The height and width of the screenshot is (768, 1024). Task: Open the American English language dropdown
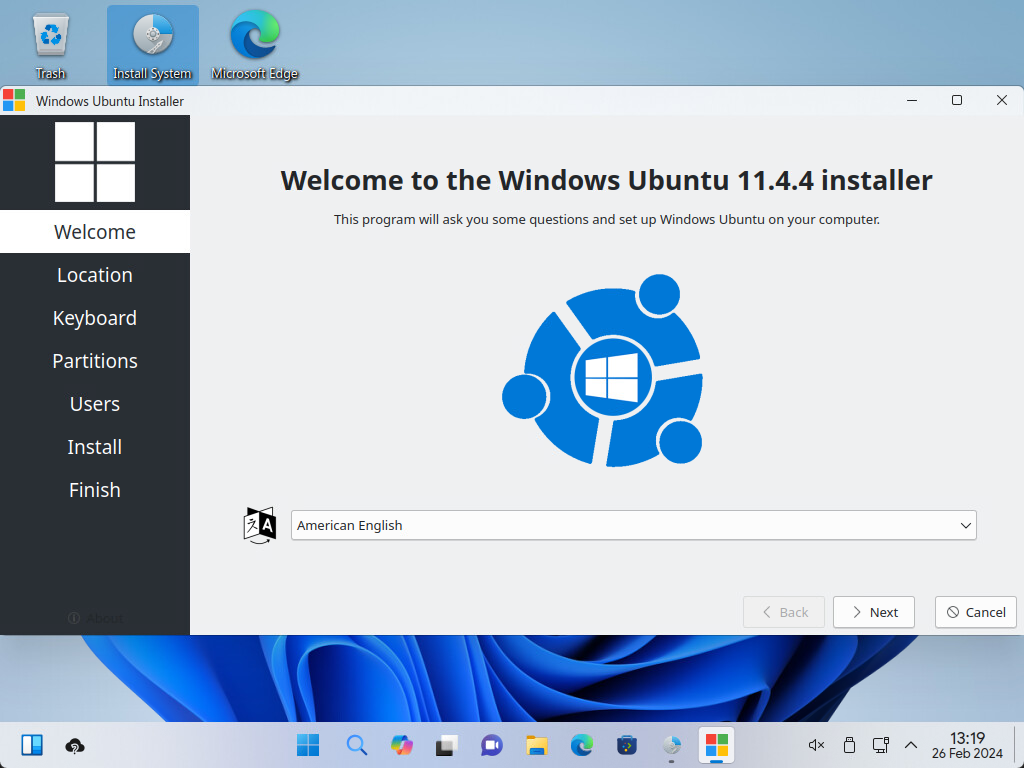[x=633, y=525]
